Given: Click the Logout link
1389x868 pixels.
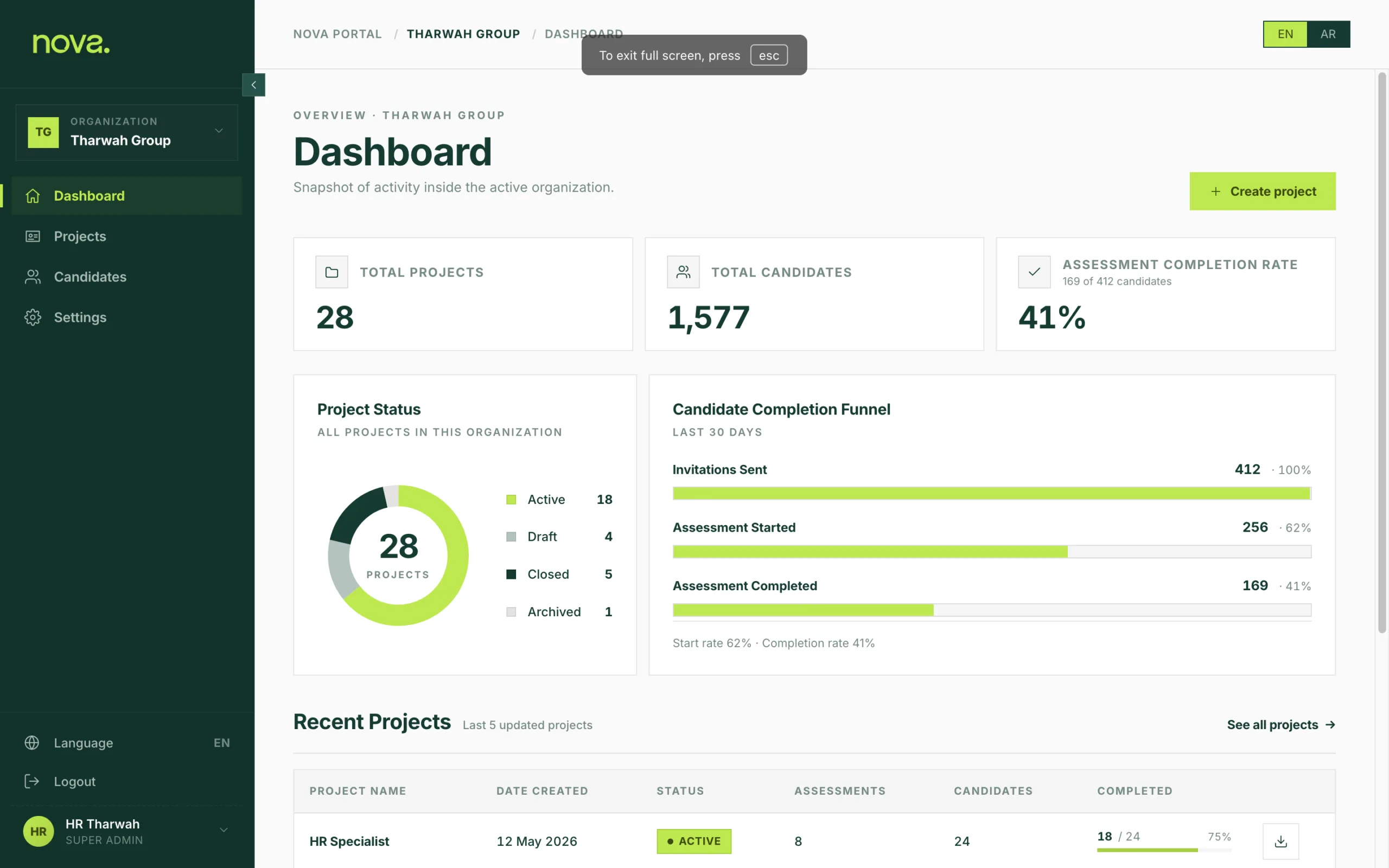Looking at the screenshot, I should point(75,781).
